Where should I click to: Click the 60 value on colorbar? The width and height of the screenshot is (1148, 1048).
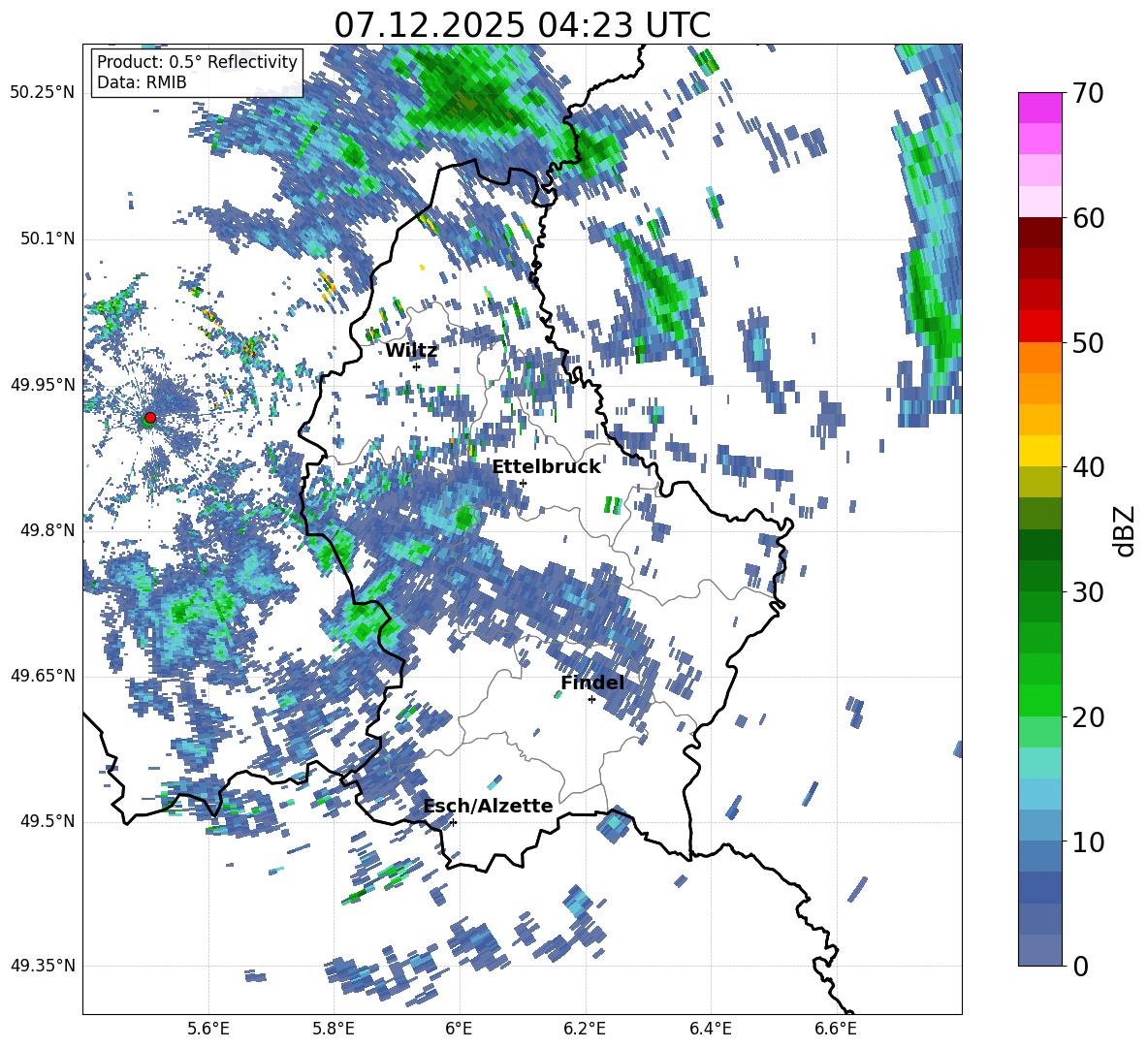tap(1088, 218)
